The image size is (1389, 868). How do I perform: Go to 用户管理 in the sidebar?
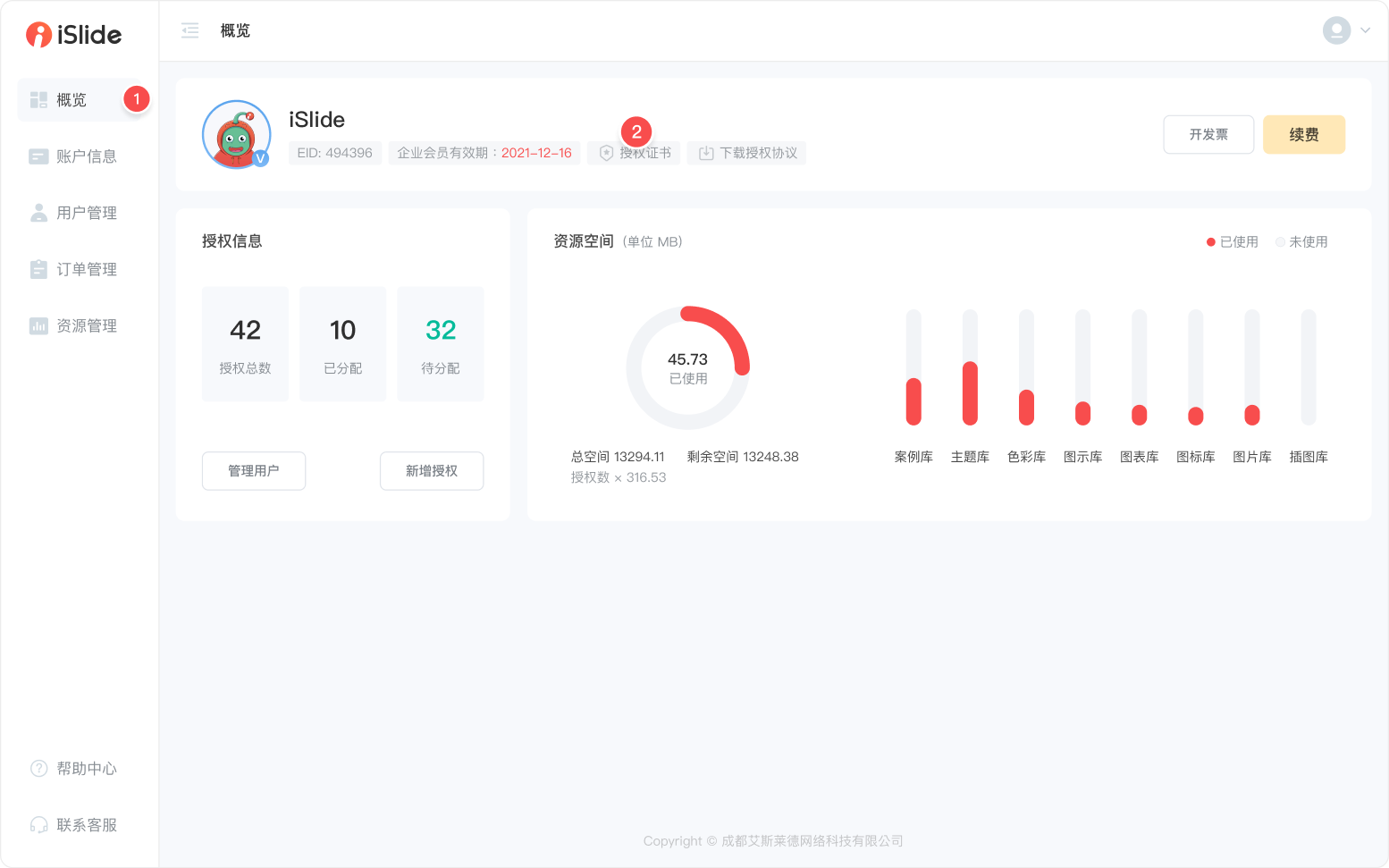(x=86, y=213)
